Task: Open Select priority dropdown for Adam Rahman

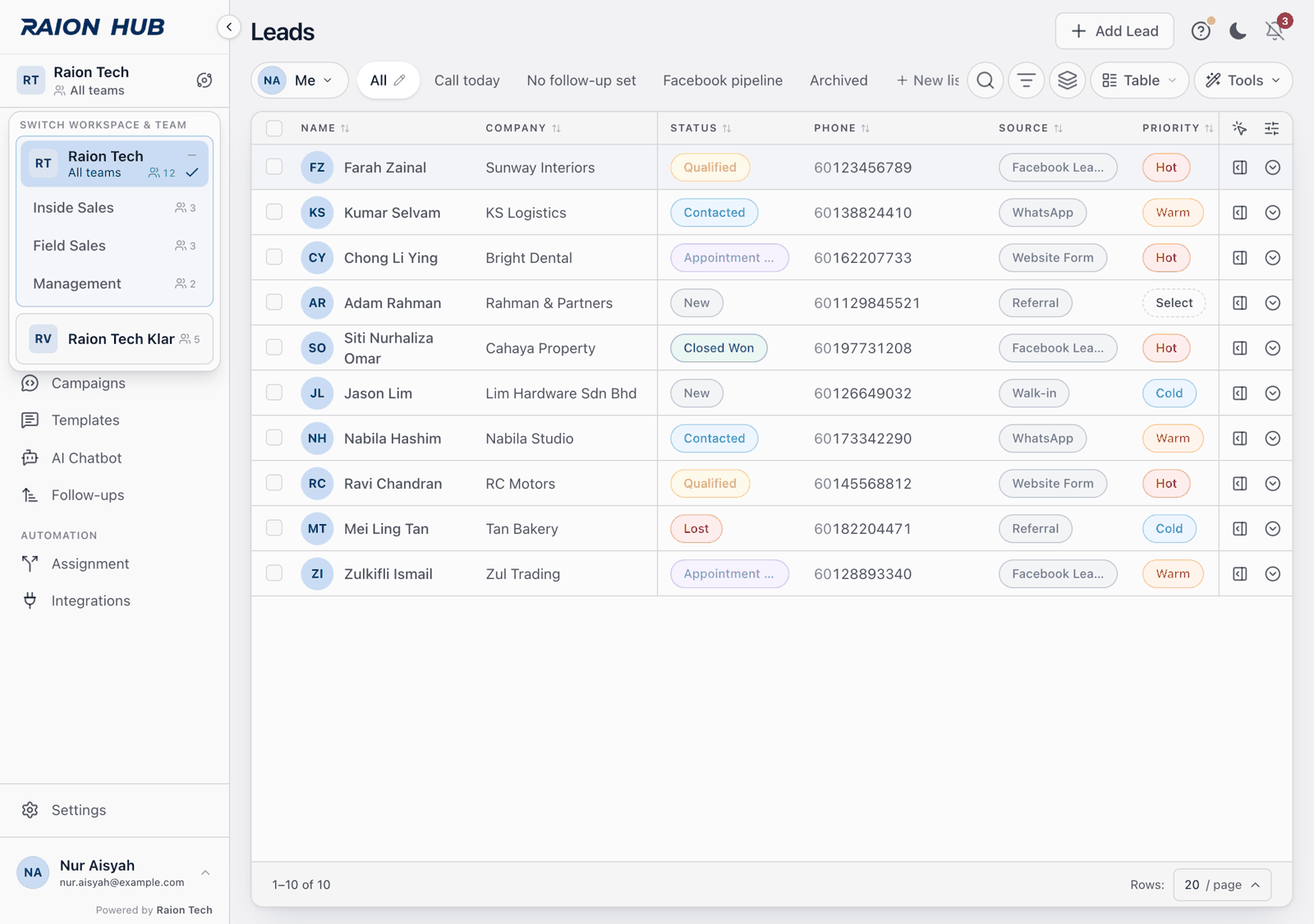Action: click(1174, 303)
